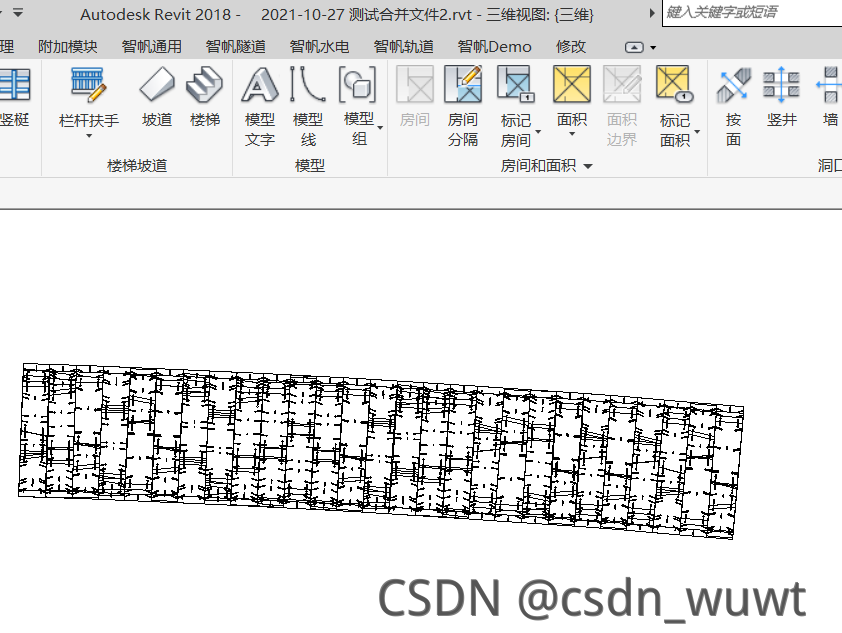The width and height of the screenshot is (842, 633).
Task: Open the 修改 ribbon tab
Action: point(569,46)
